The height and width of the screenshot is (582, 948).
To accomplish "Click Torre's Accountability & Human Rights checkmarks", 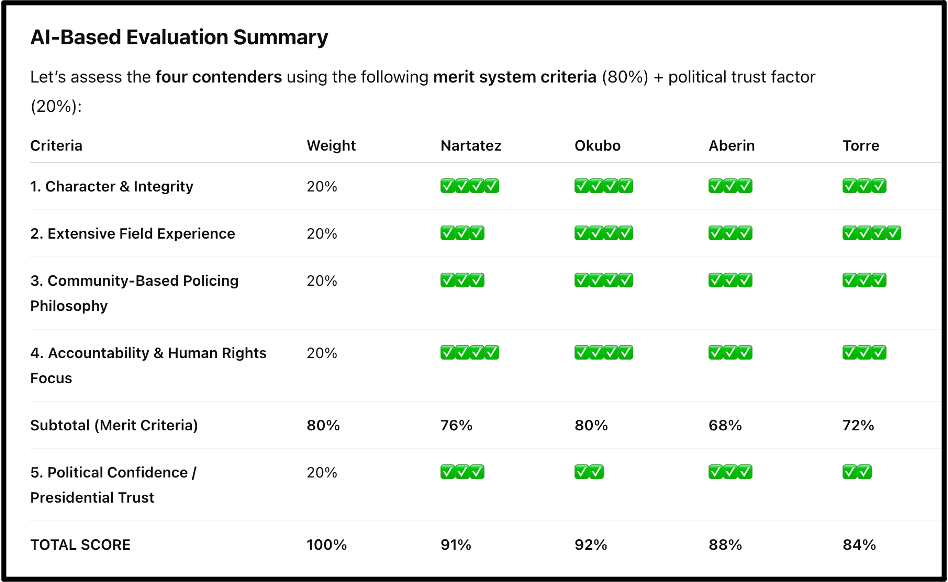I will pyautogui.click(x=864, y=353).
